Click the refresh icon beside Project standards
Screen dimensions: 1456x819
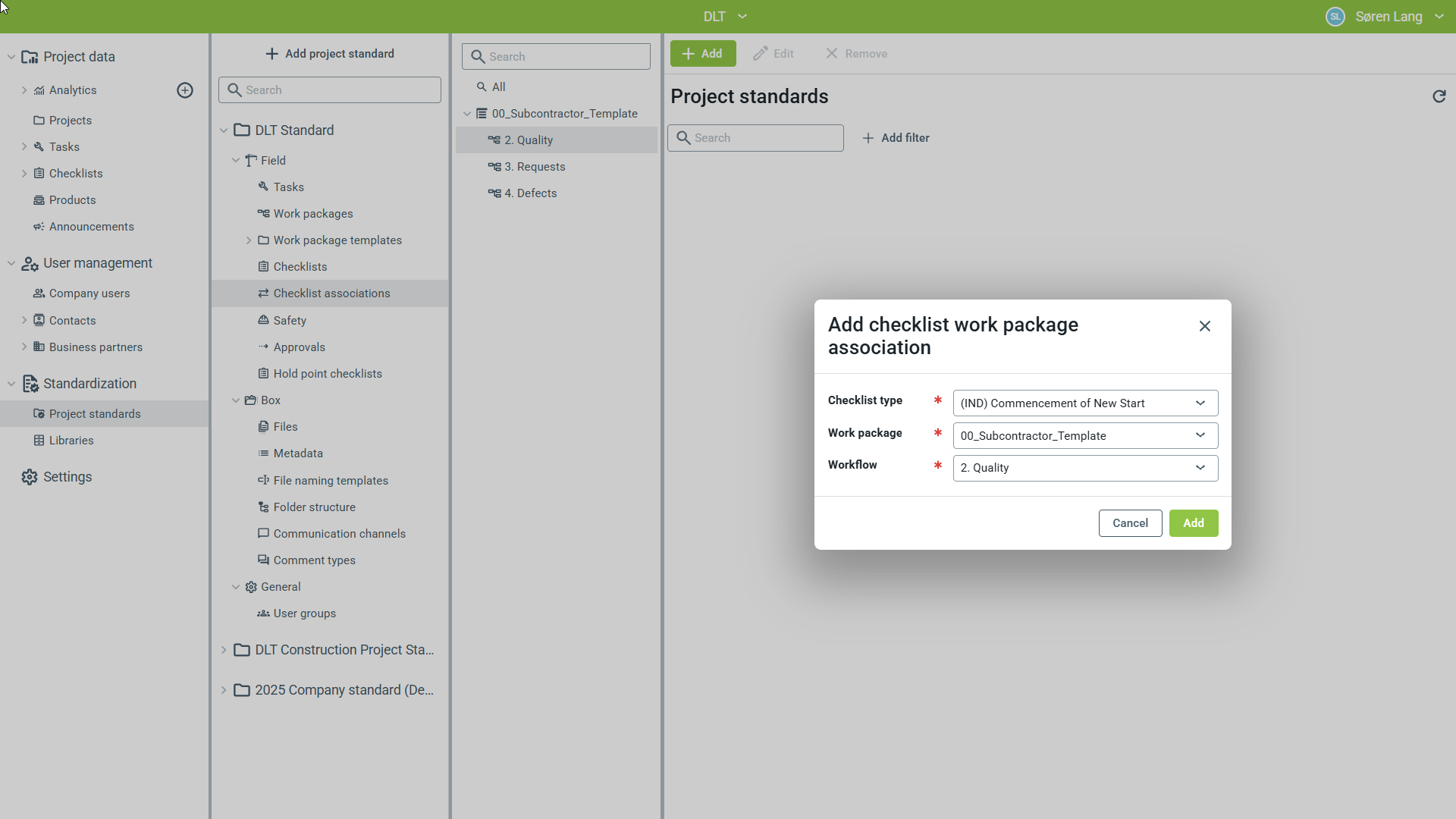coord(1439,96)
